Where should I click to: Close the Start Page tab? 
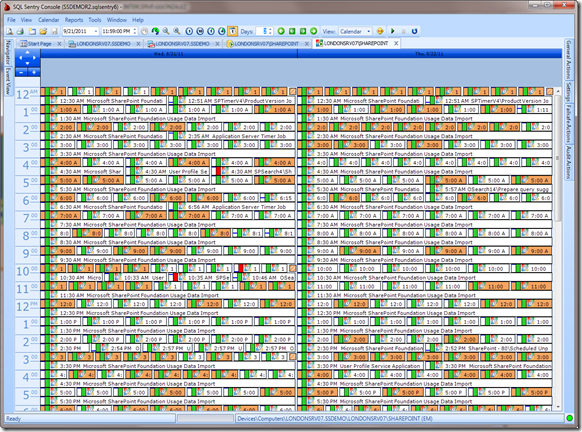click(59, 44)
